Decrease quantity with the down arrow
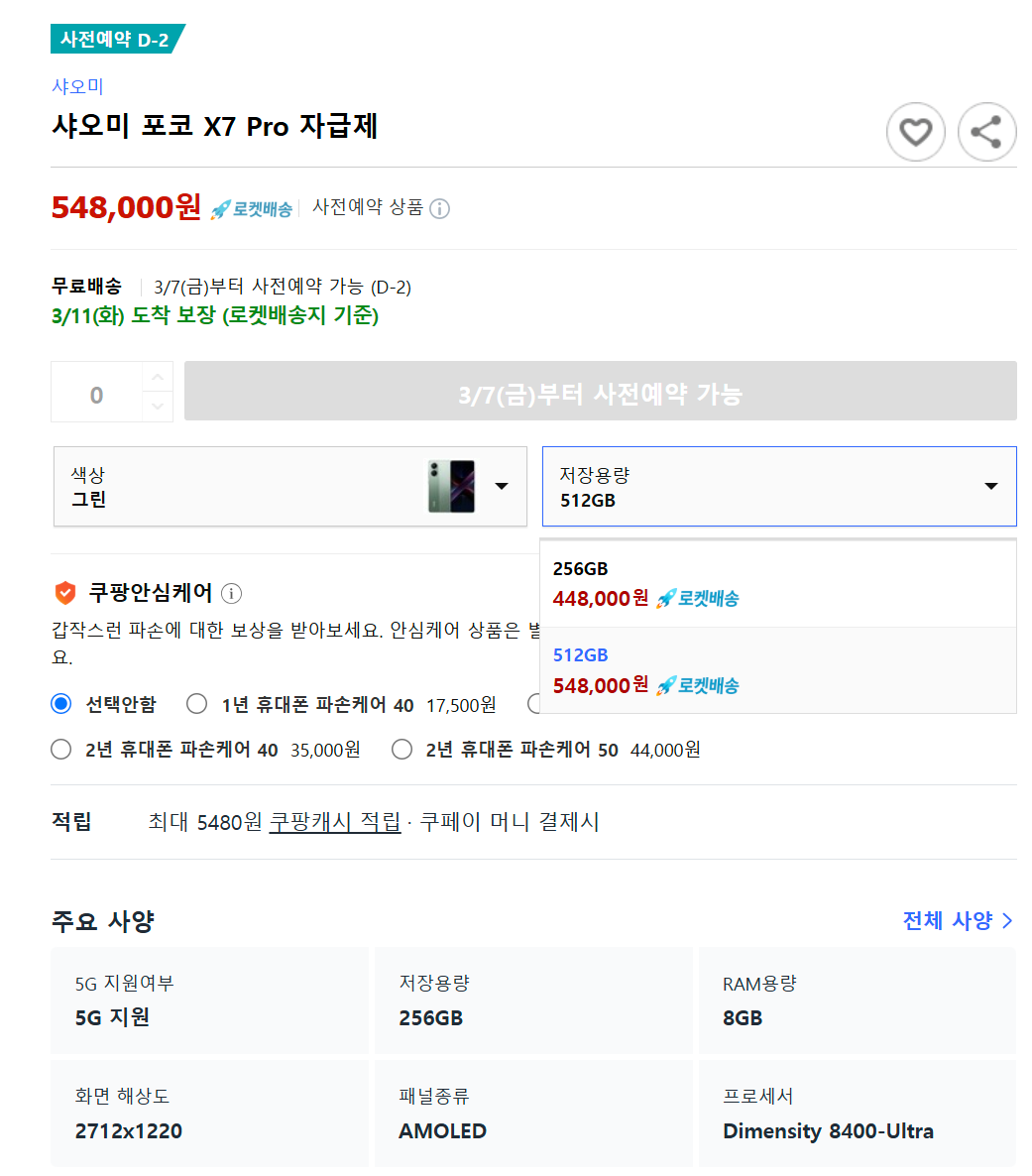Screen dimensions: 1032x1176 pos(158,406)
